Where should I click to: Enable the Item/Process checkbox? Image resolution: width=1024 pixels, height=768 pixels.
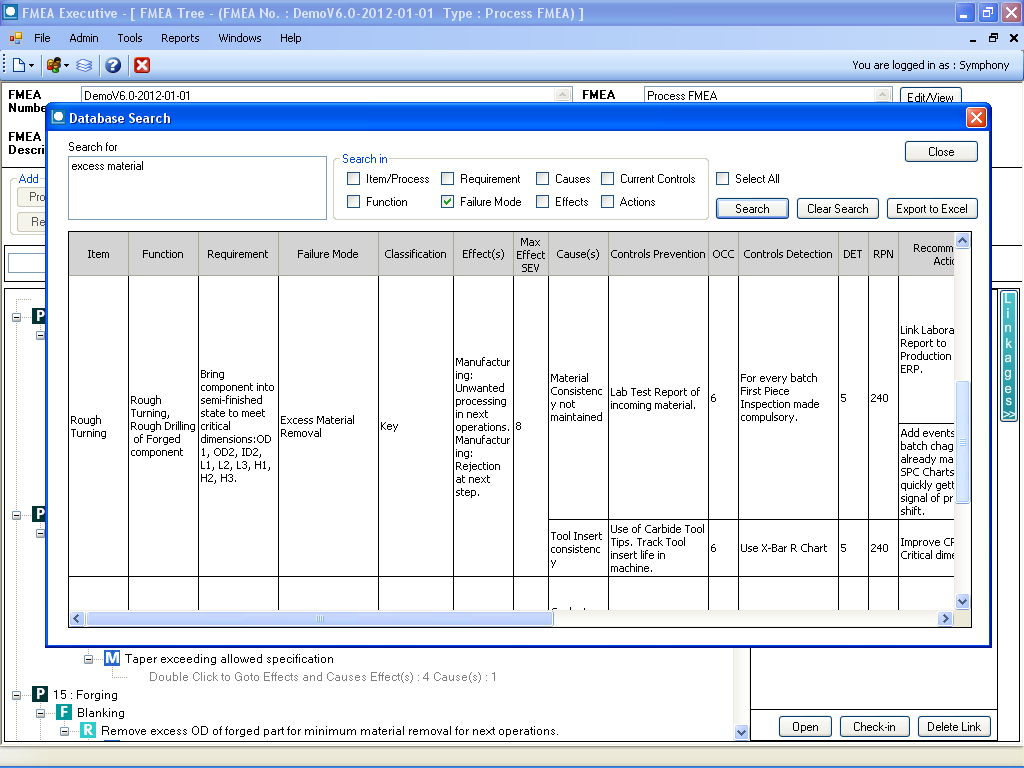click(x=353, y=178)
